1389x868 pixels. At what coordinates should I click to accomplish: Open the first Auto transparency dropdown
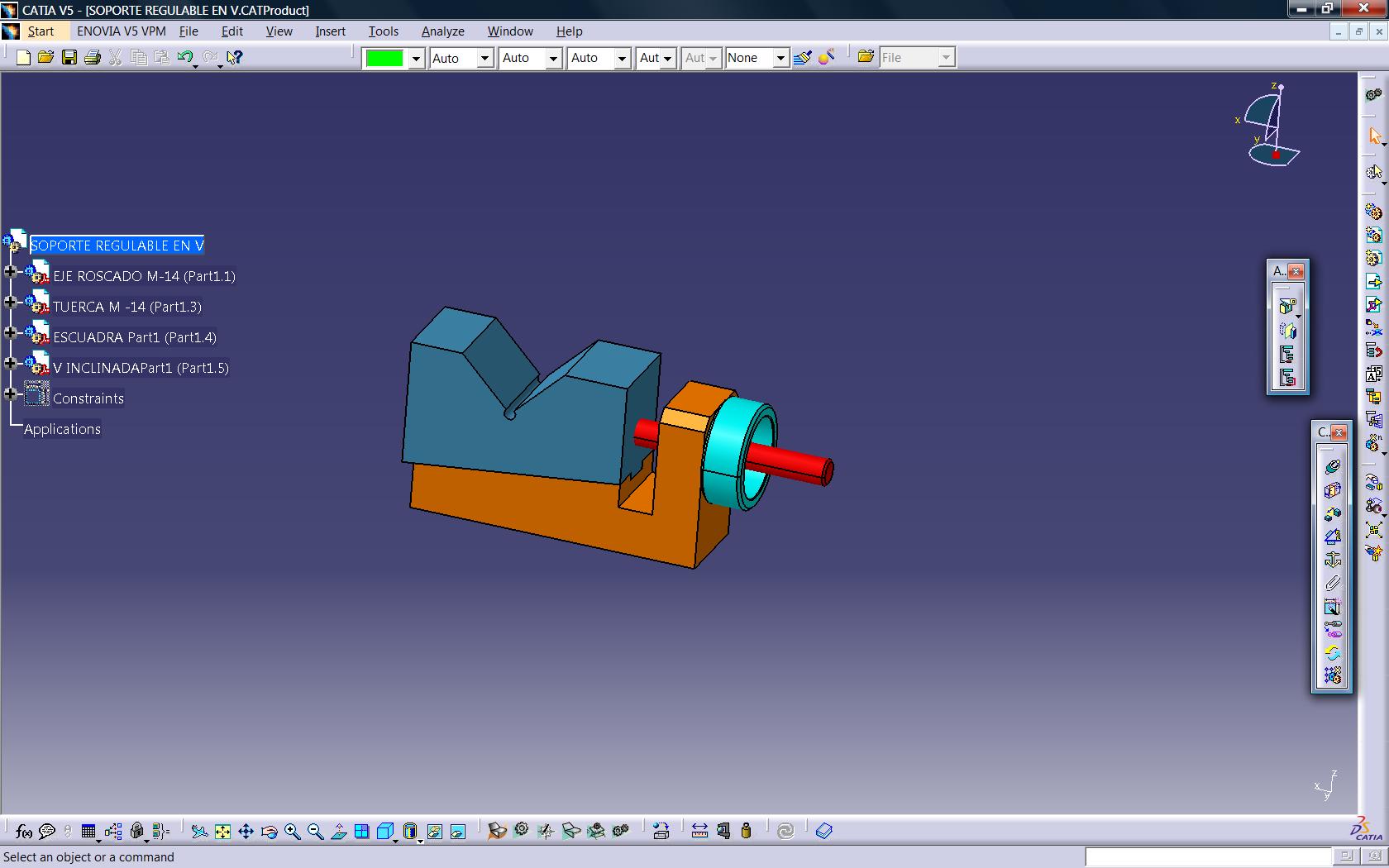pyautogui.click(x=484, y=58)
